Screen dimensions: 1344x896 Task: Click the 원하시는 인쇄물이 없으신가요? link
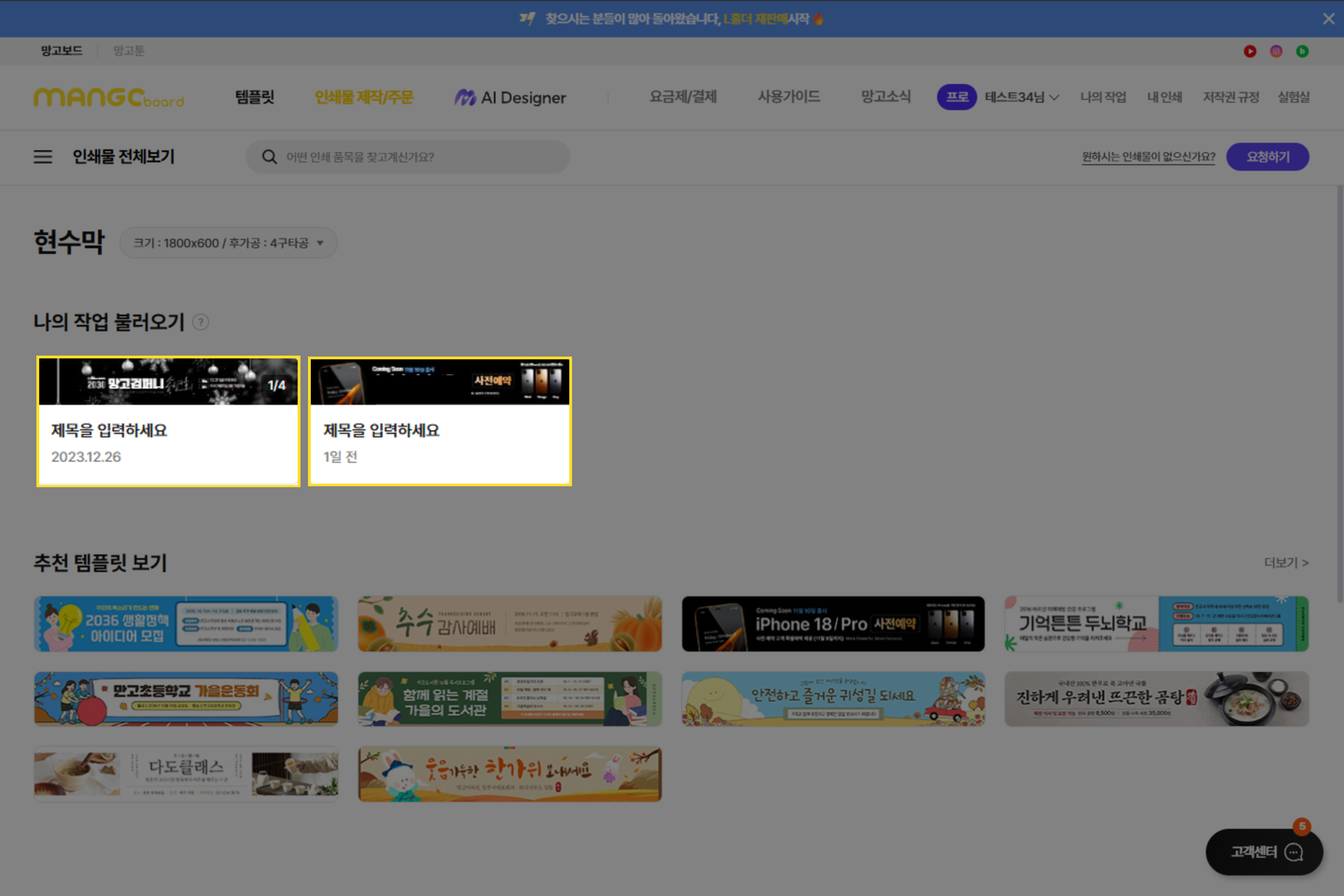[x=1149, y=157]
